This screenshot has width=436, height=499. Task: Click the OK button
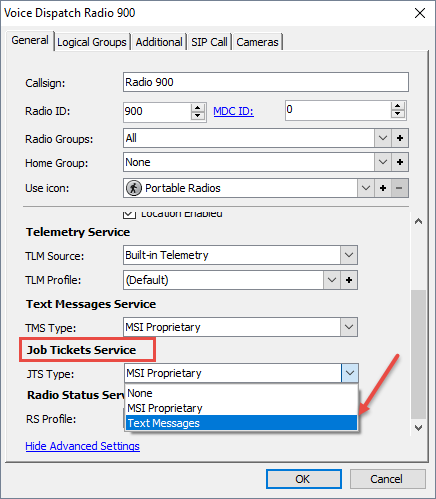click(x=304, y=479)
